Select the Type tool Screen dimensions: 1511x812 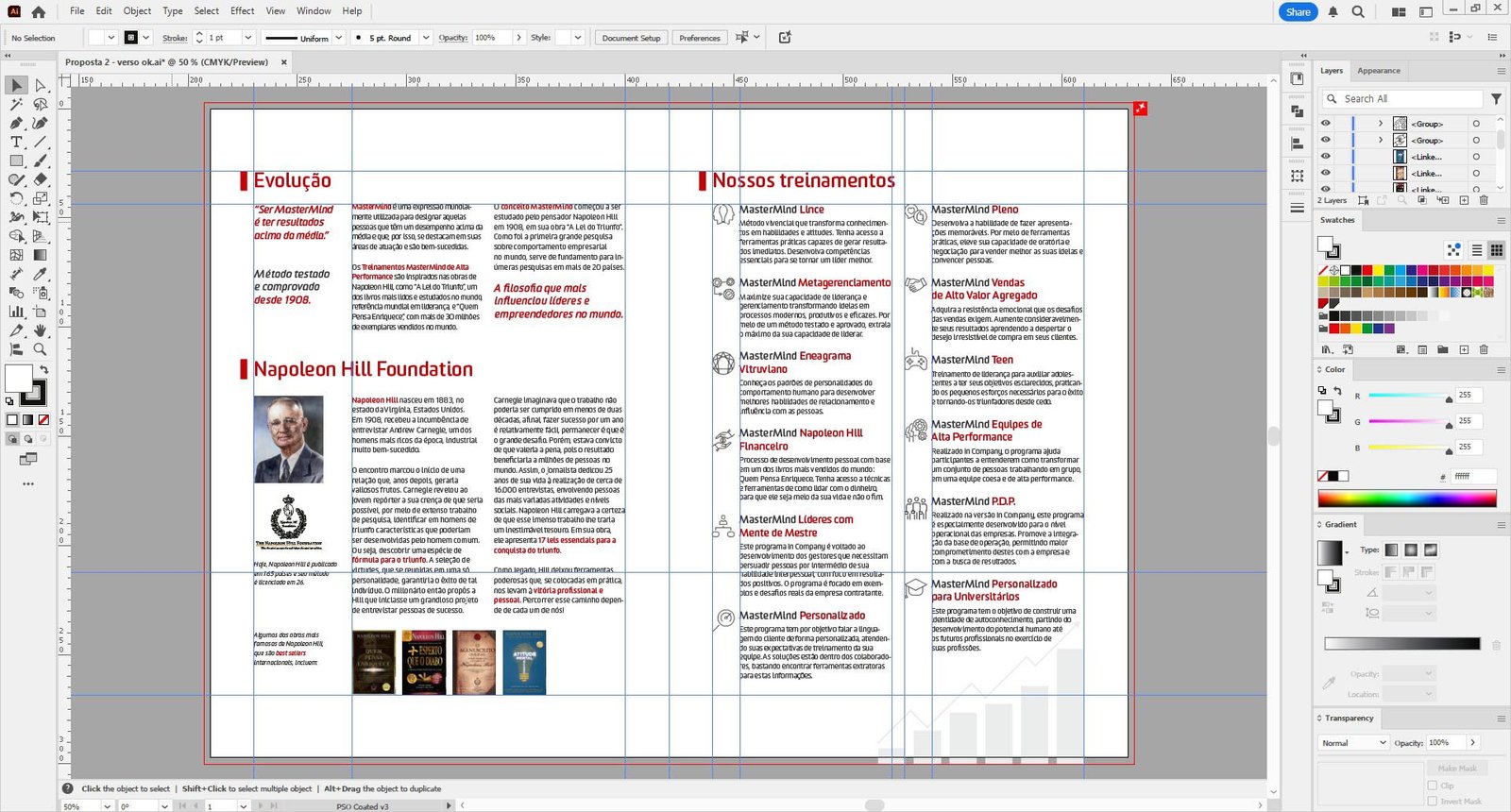(x=16, y=142)
